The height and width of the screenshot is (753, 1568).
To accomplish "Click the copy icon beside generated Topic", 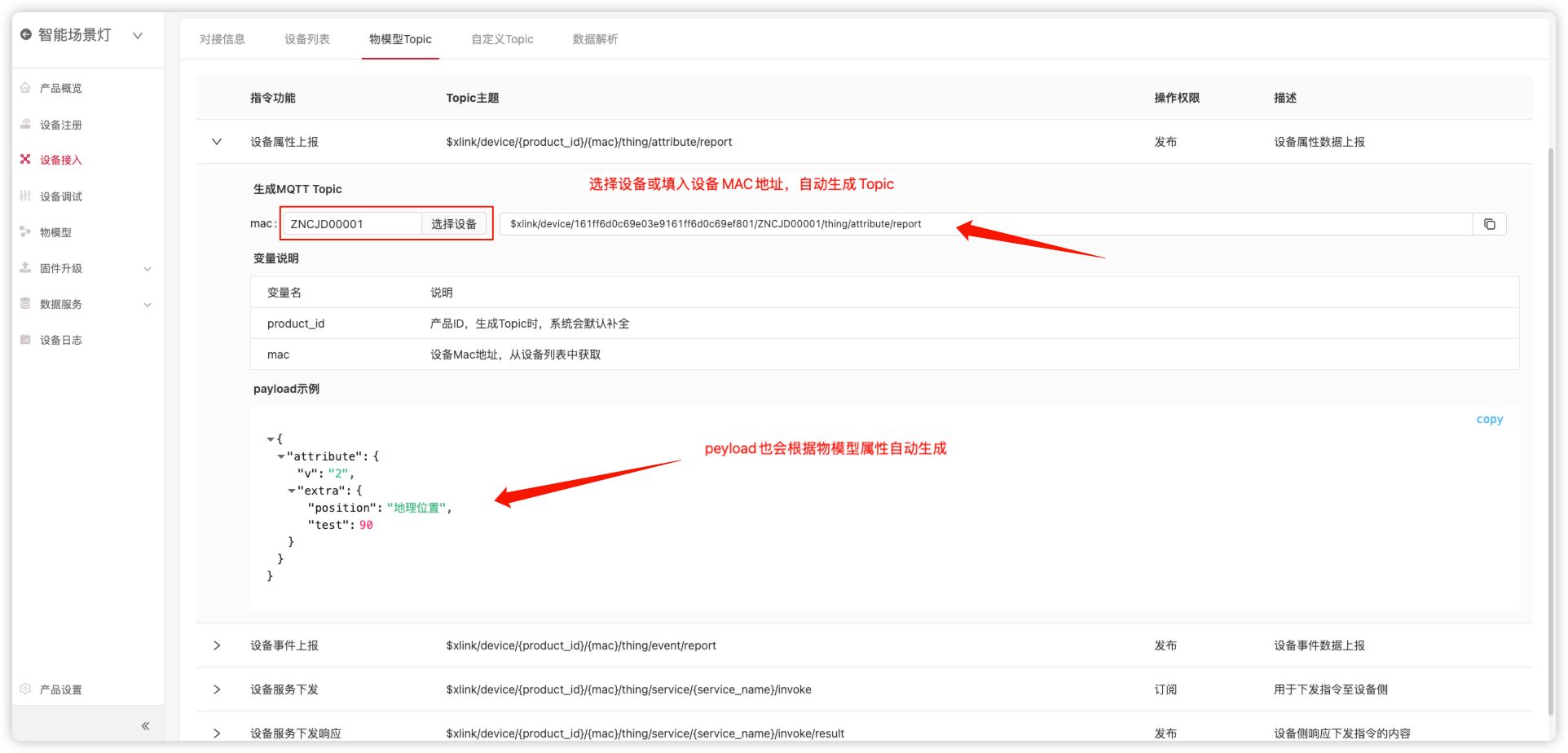I will 1489,224.
